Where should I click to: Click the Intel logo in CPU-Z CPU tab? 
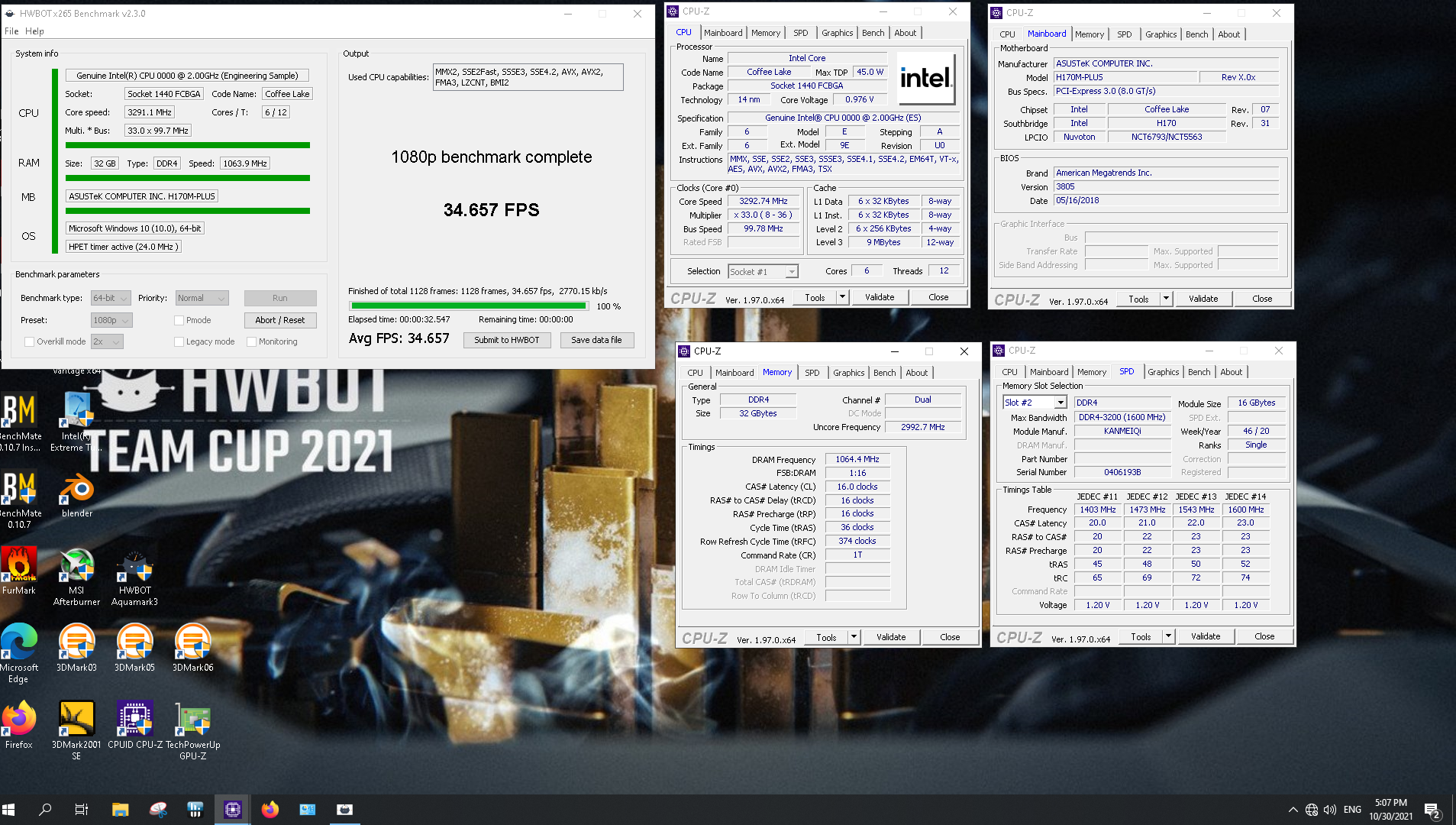click(x=925, y=78)
